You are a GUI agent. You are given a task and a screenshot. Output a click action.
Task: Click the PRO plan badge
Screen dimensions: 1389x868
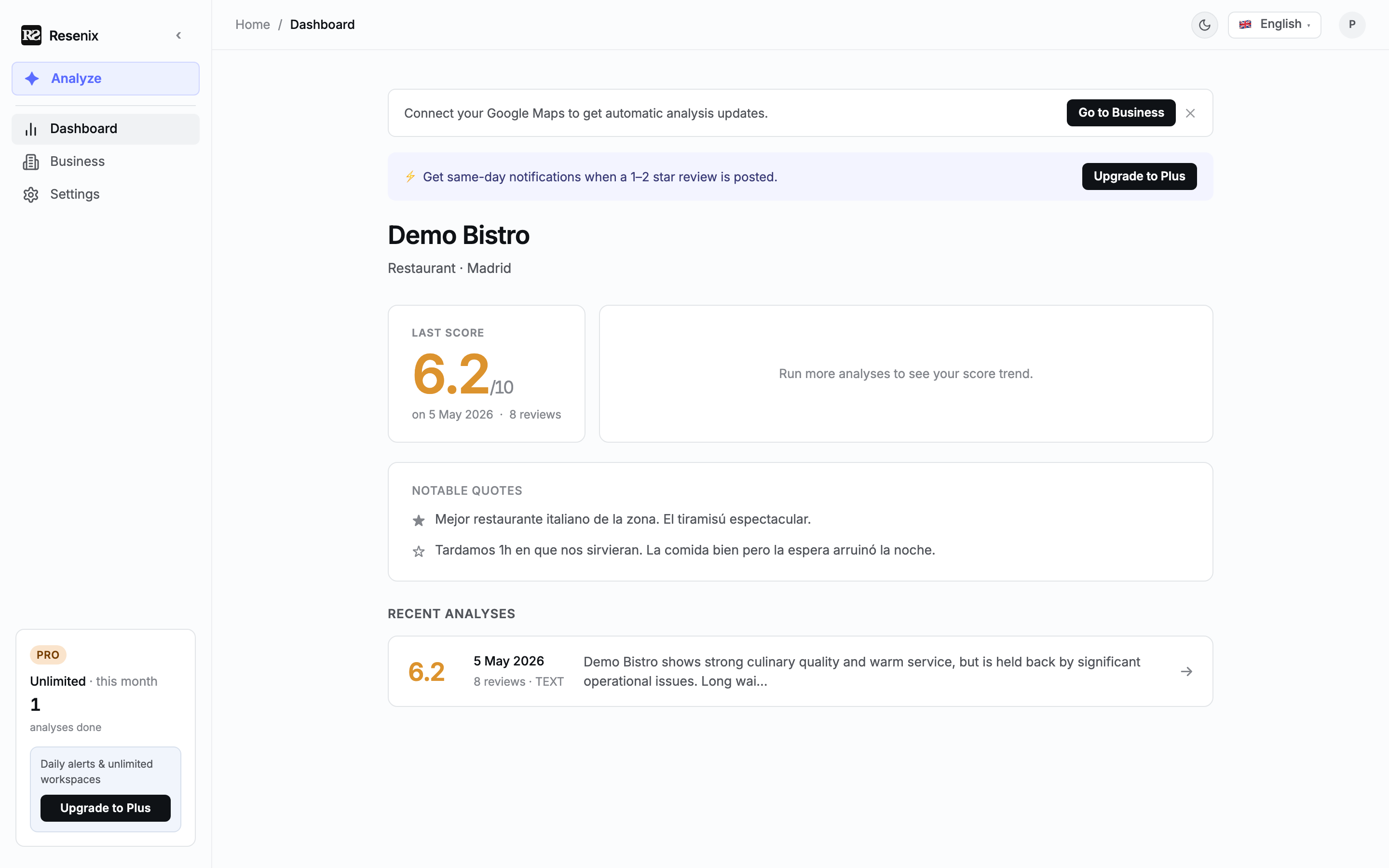[48, 654]
